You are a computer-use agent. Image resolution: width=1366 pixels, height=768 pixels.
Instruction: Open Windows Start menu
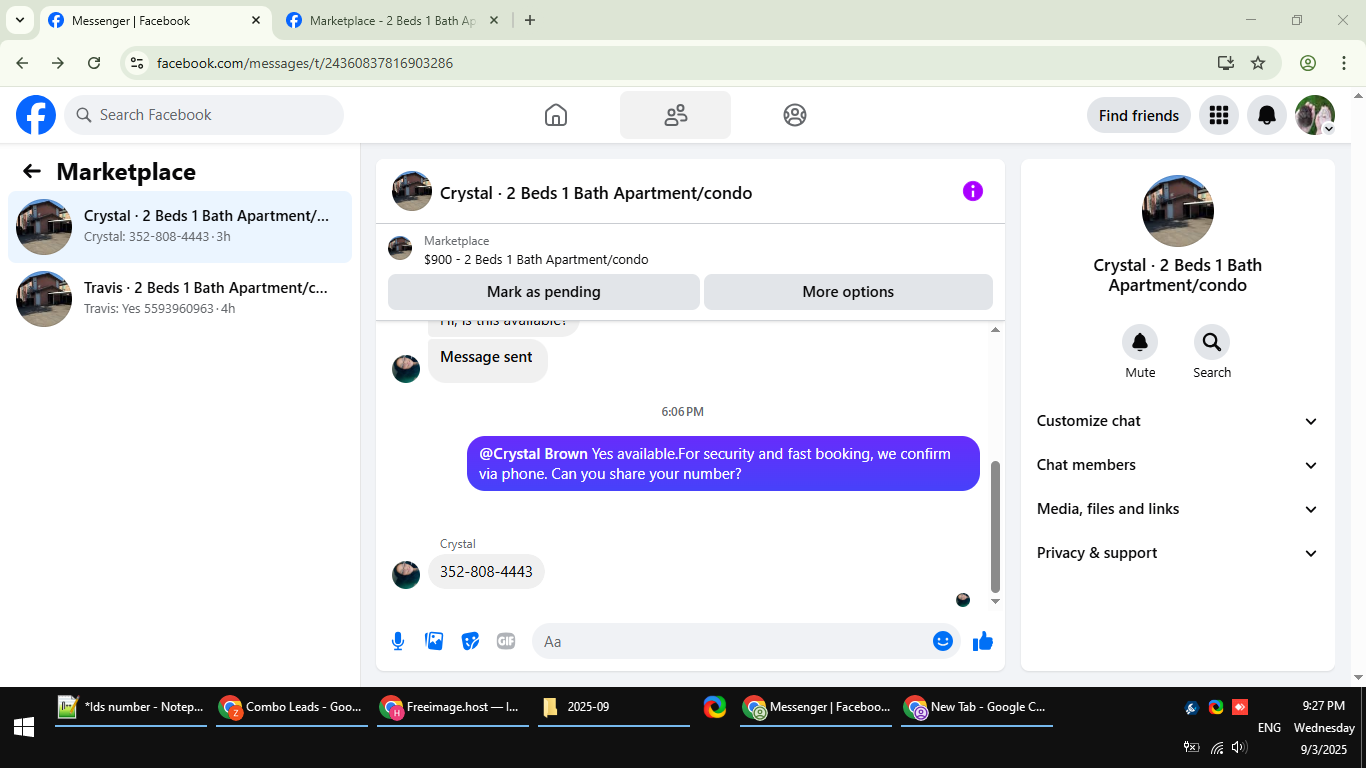coord(24,727)
